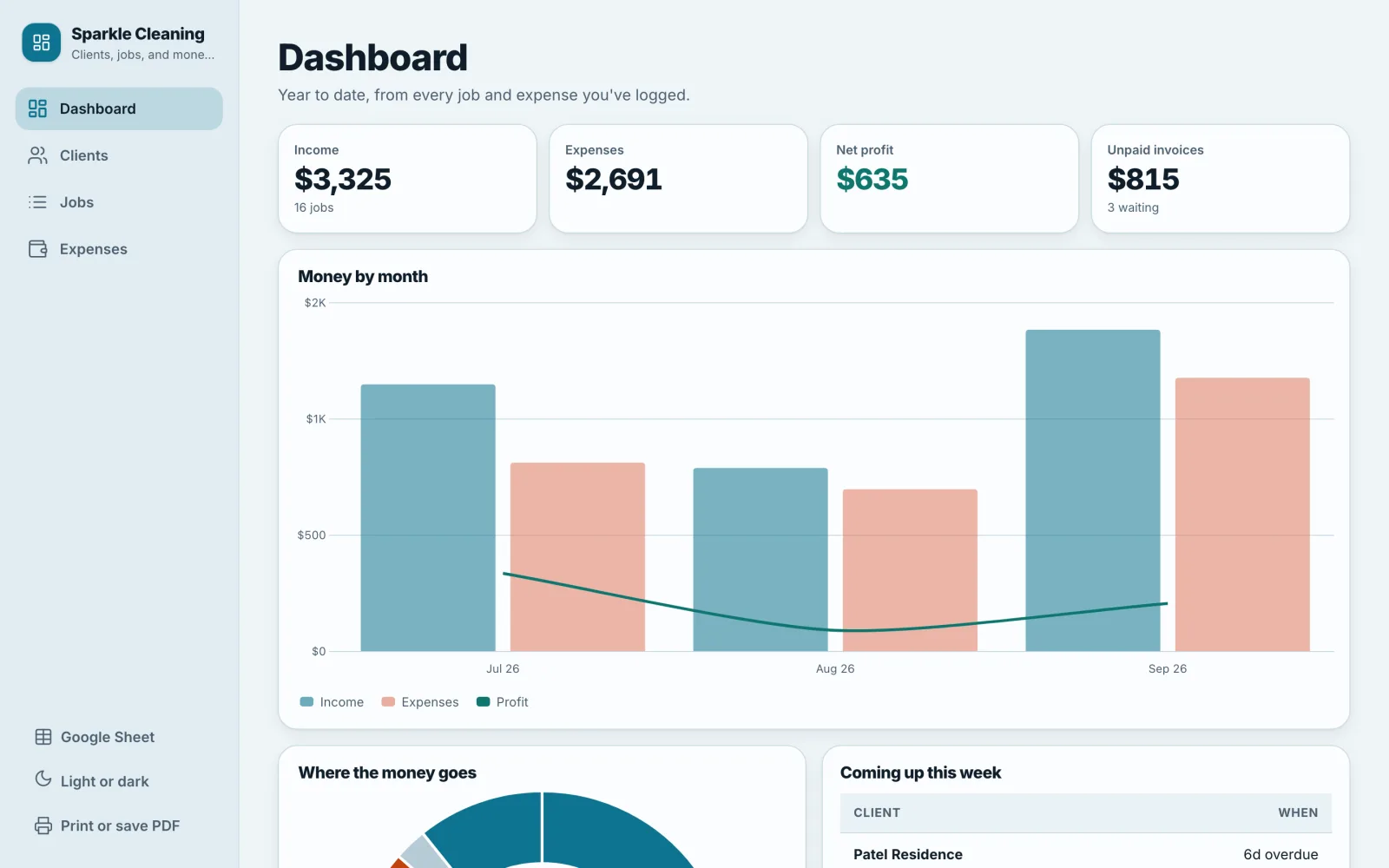1389x868 pixels.
Task: Click the Jobs list icon
Action: coord(37,202)
